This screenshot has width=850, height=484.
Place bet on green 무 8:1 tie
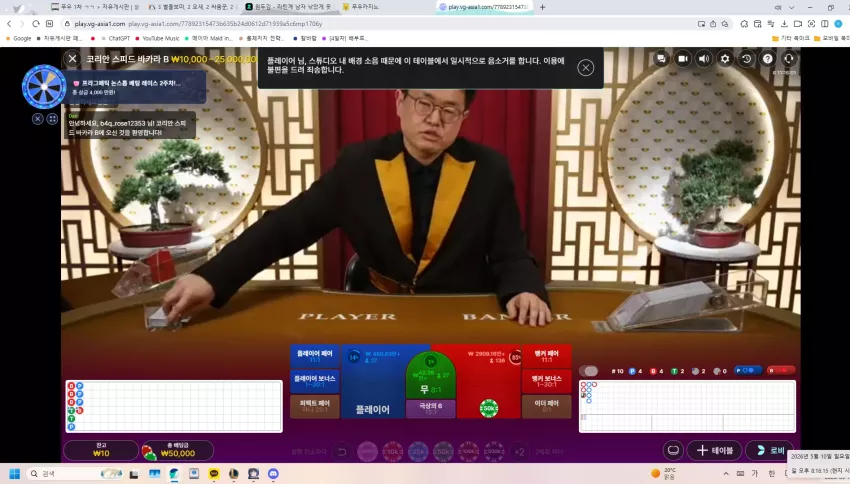click(x=431, y=379)
